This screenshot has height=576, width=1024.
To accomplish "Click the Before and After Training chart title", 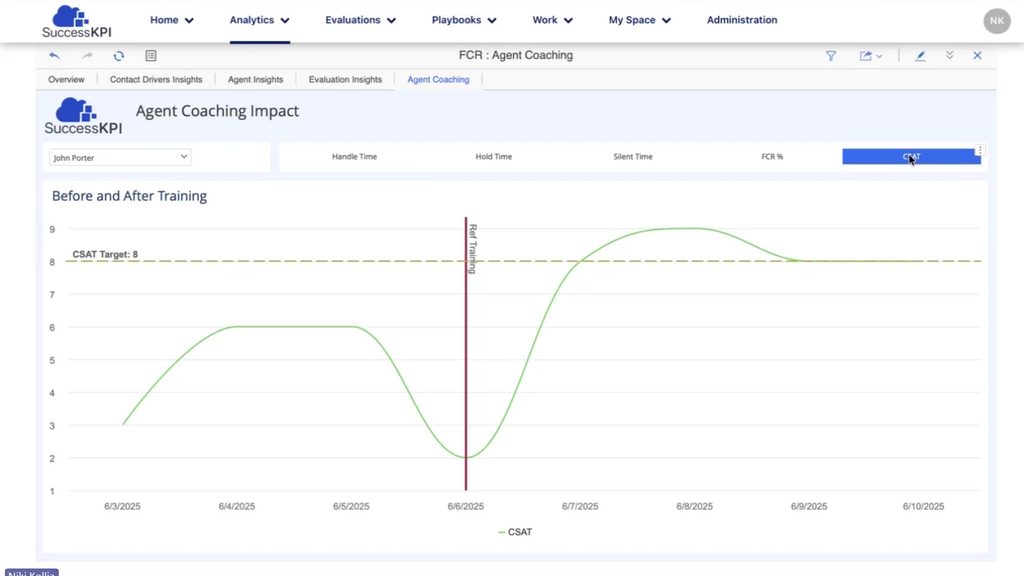I will (129, 196).
